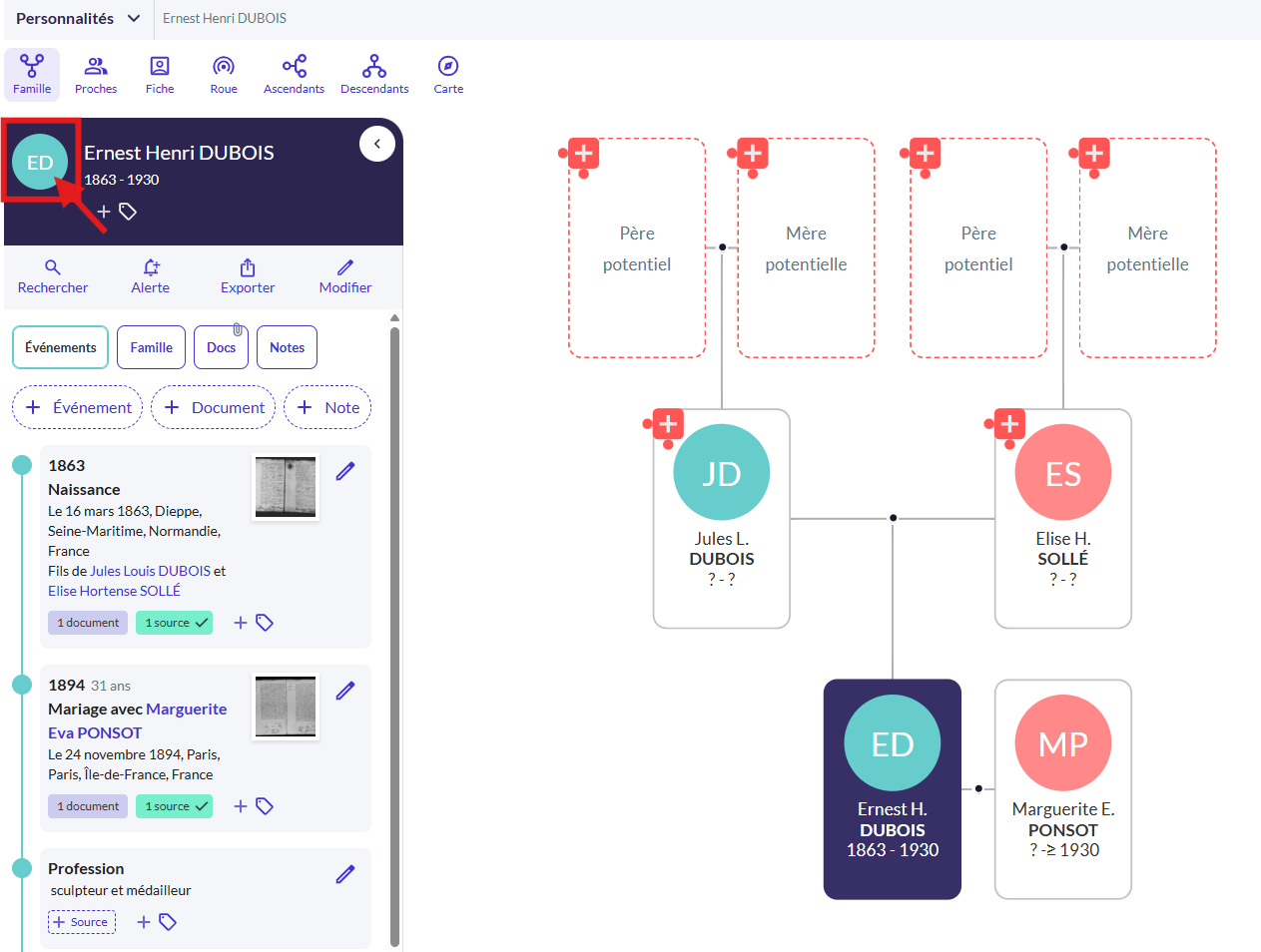Click the add Événement button
The image size is (1261, 952).
[78, 407]
